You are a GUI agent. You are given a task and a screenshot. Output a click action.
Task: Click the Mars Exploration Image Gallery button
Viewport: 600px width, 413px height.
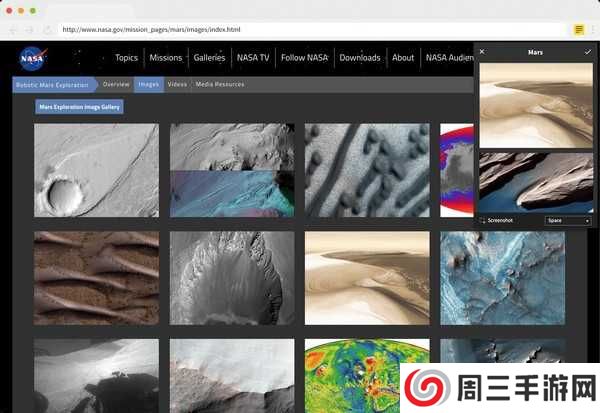coord(79,106)
